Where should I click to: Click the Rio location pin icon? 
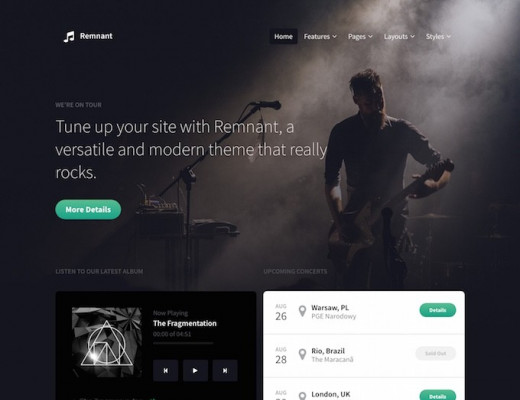302,354
